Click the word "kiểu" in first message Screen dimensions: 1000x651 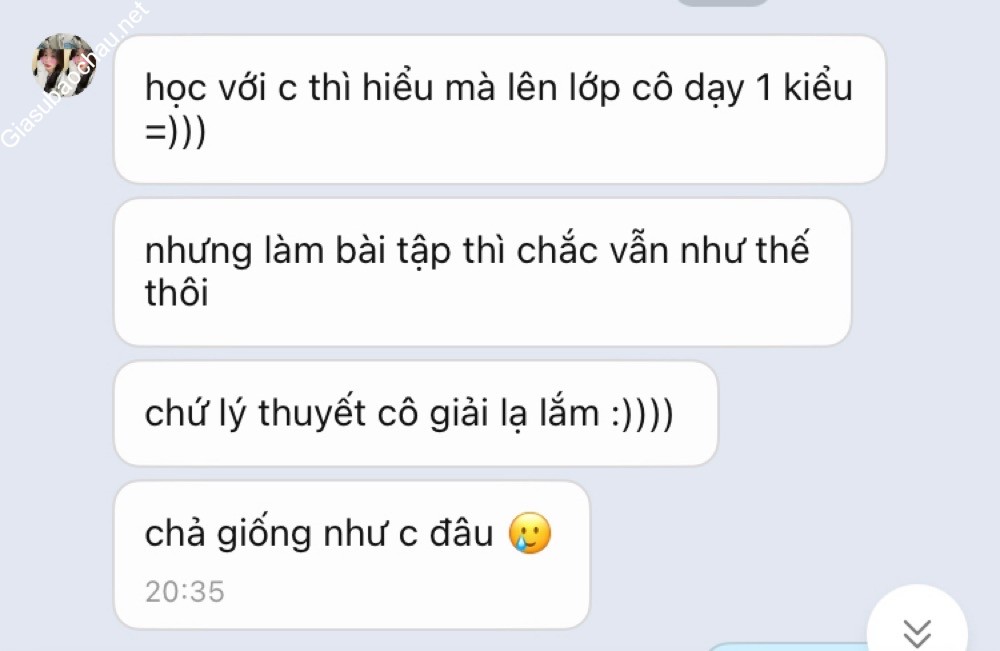(x=818, y=87)
